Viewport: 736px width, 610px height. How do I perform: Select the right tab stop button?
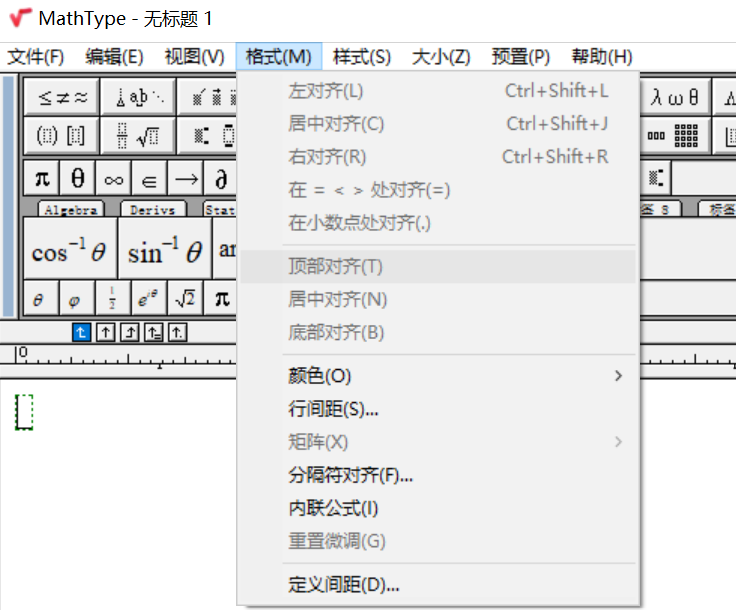130,333
